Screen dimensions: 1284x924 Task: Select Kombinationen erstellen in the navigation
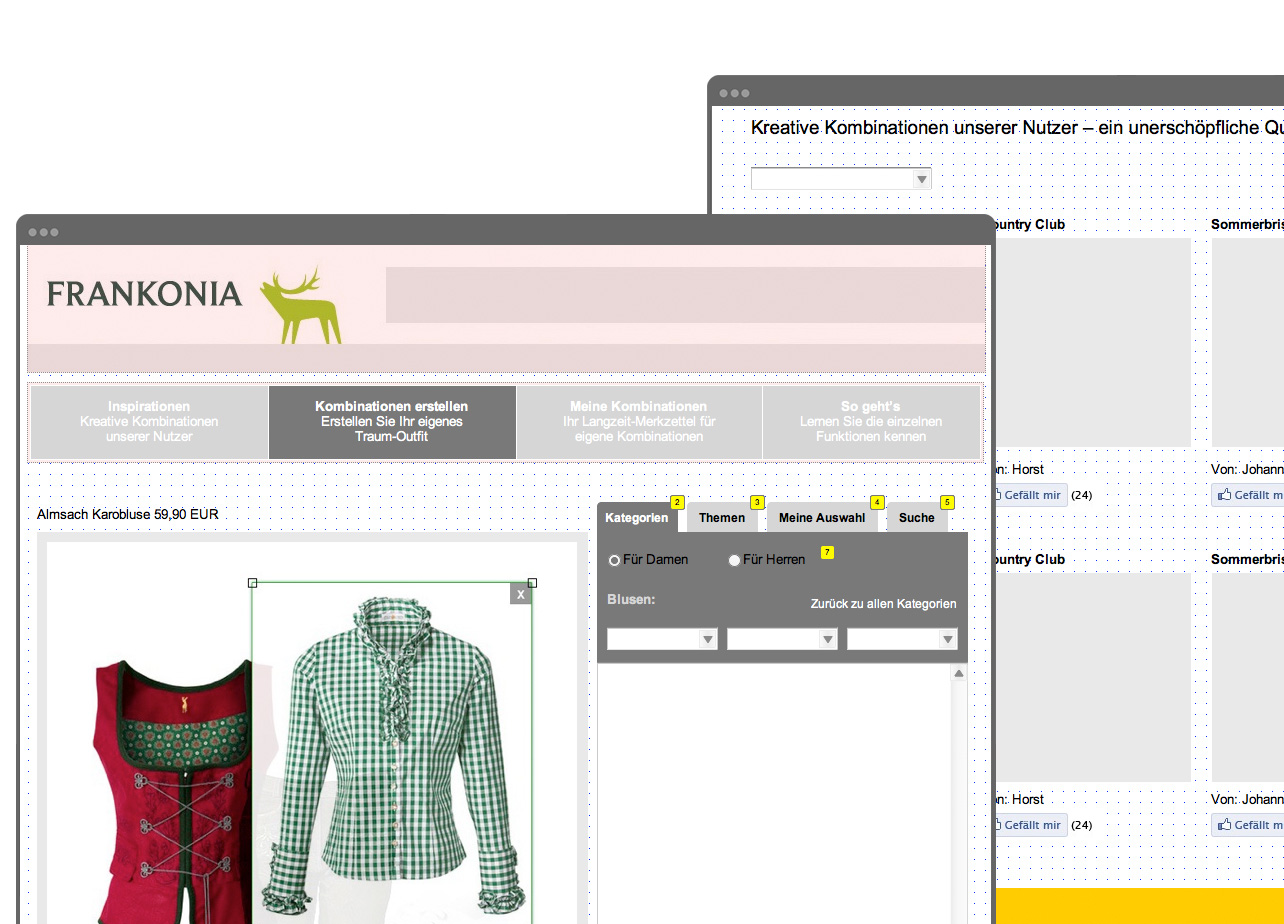392,422
